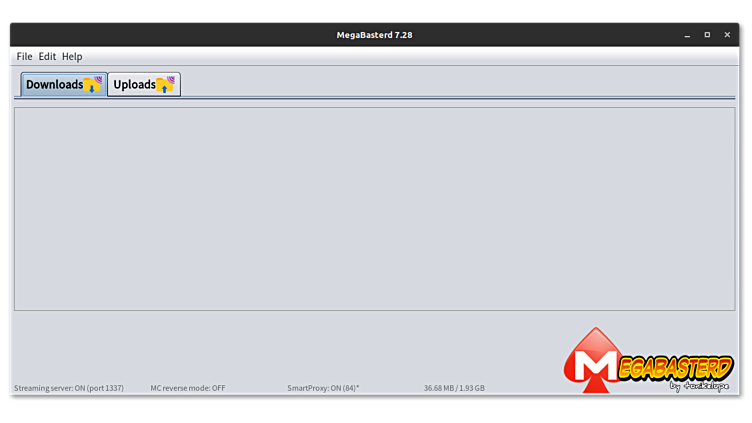Image resolution: width=752 pixels, height=423 pixels.
Task: Click the 'by tonikelope' signature graphic
Action: coord(700,386)
